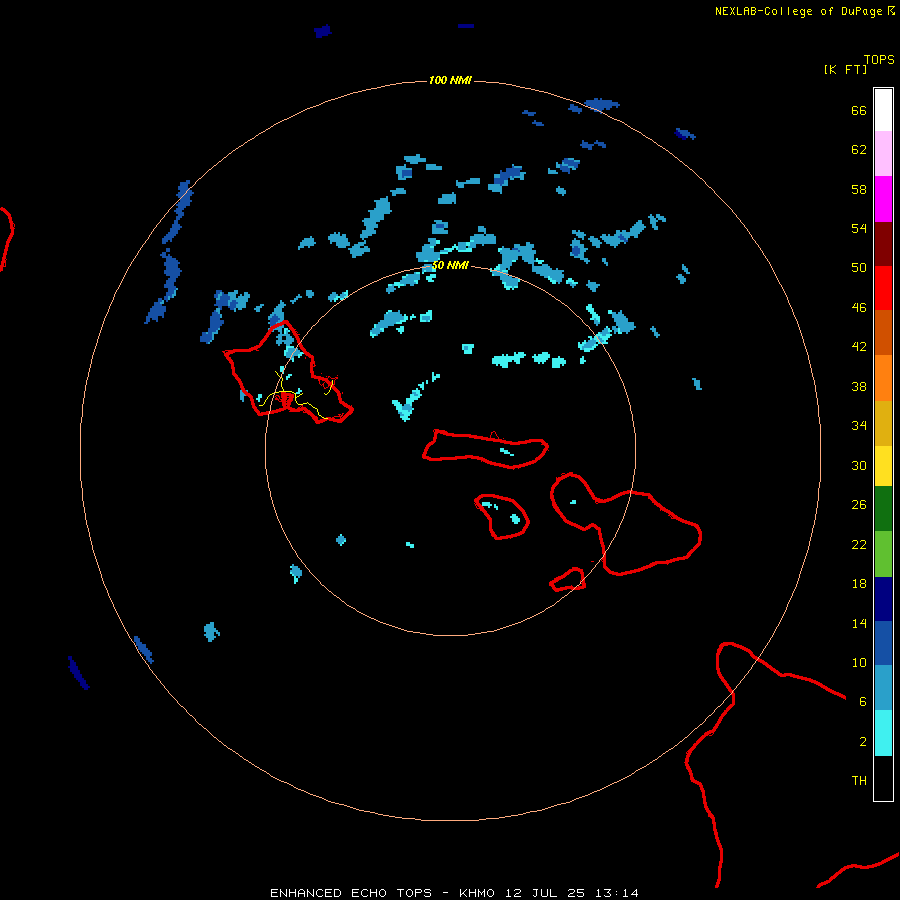
Task: Select the yellow 34 kft legend swatch
Action: pos(883,466)
